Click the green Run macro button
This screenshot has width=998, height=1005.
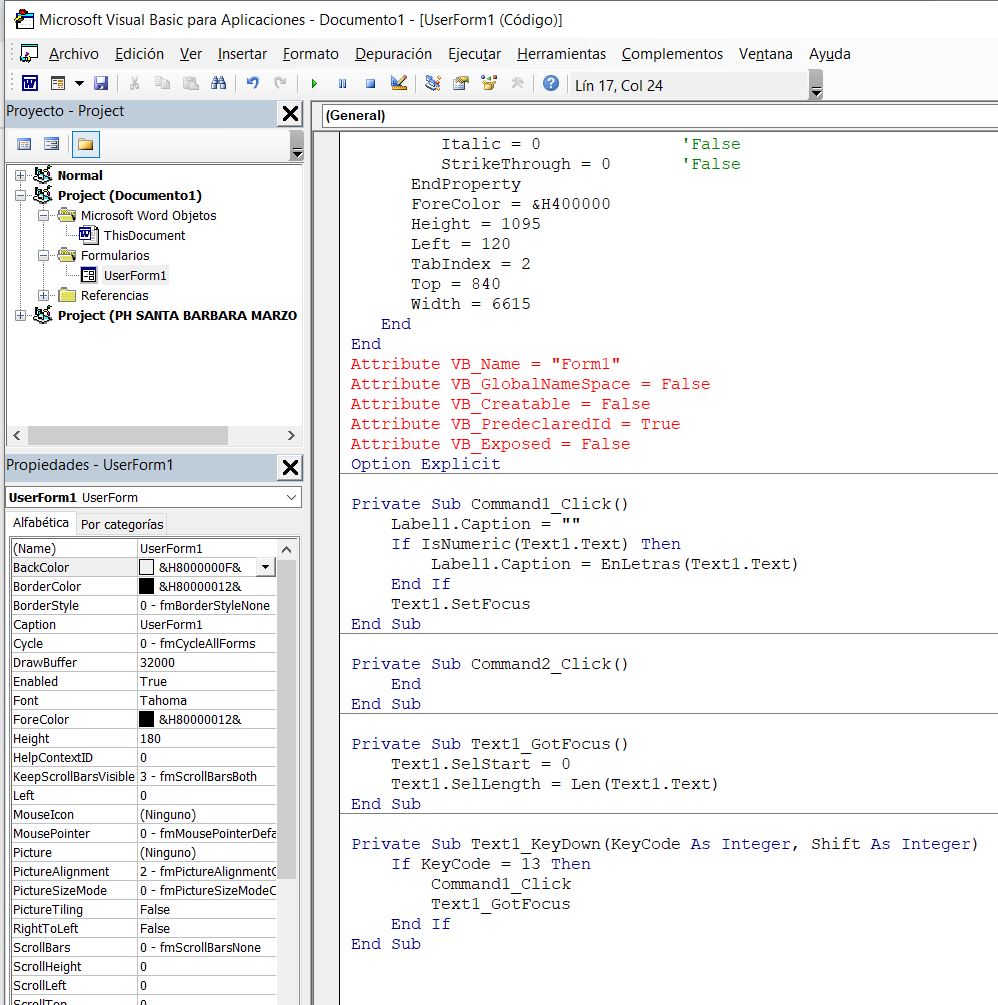314,84
